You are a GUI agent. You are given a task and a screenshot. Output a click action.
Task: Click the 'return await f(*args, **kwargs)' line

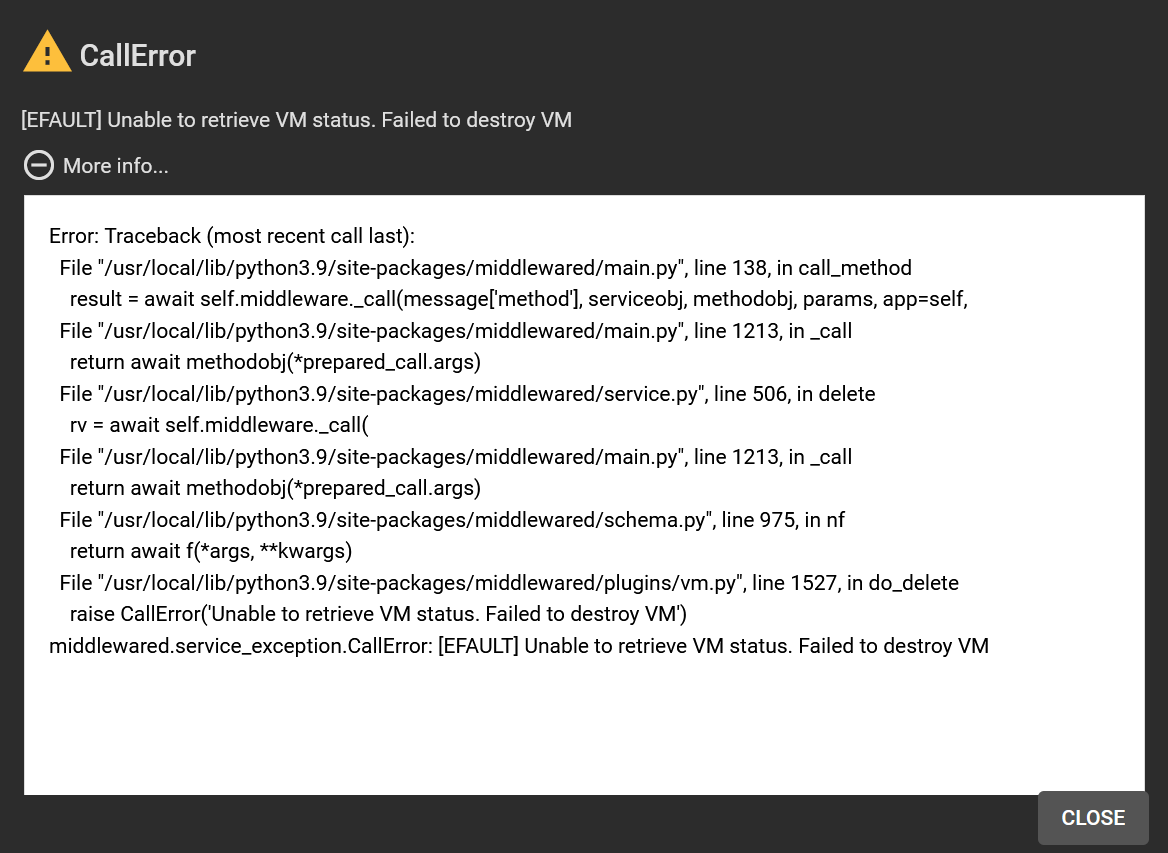(211, 551)
